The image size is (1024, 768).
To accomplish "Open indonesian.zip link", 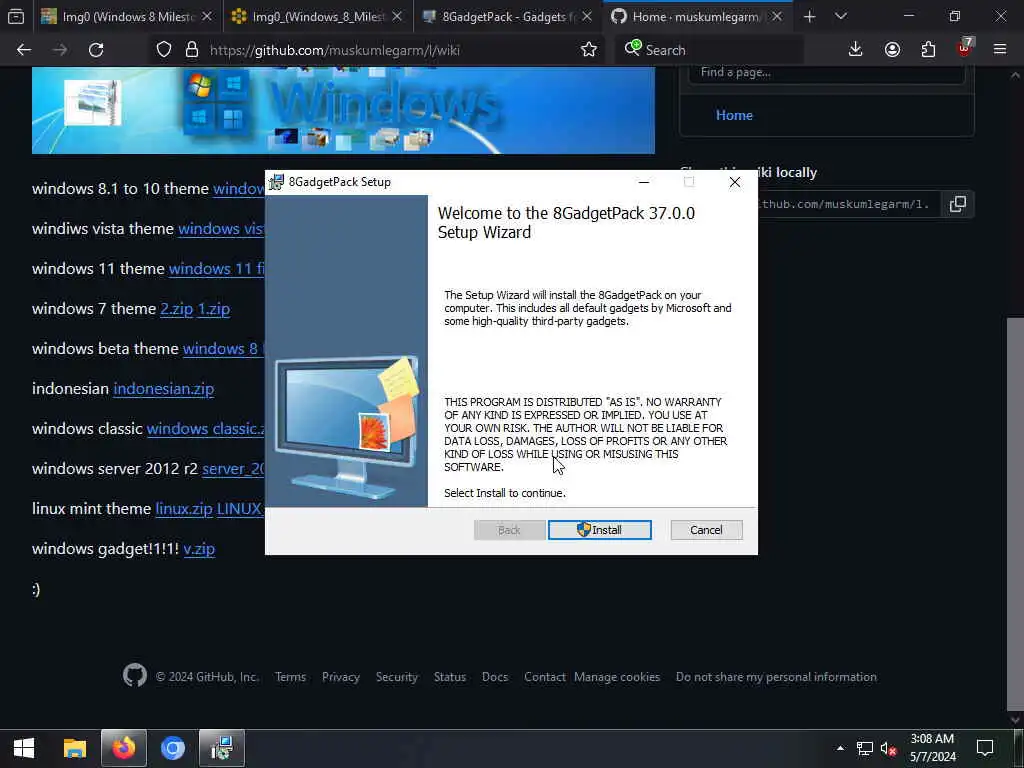I will (x=164, y=389).
